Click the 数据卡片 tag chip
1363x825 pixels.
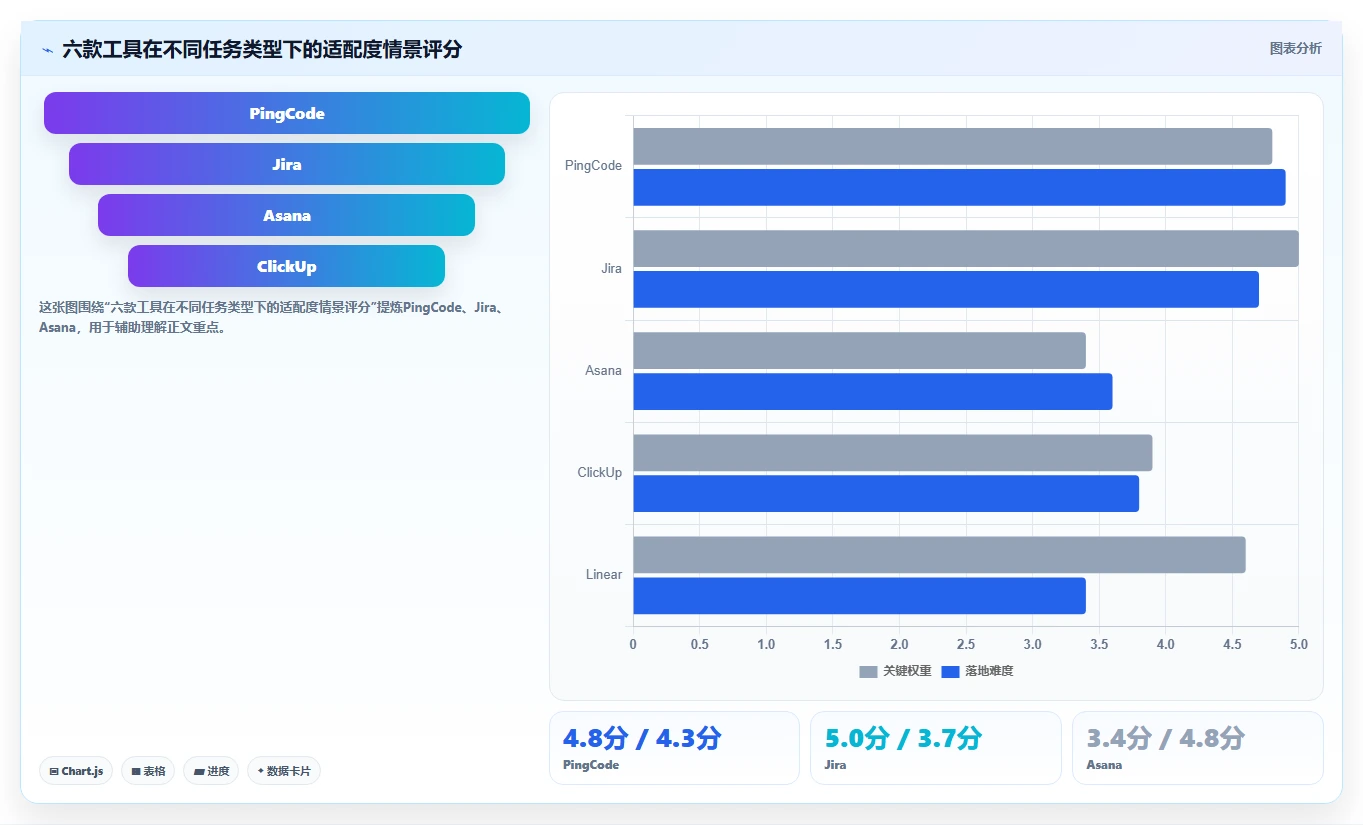coord(284,771)
